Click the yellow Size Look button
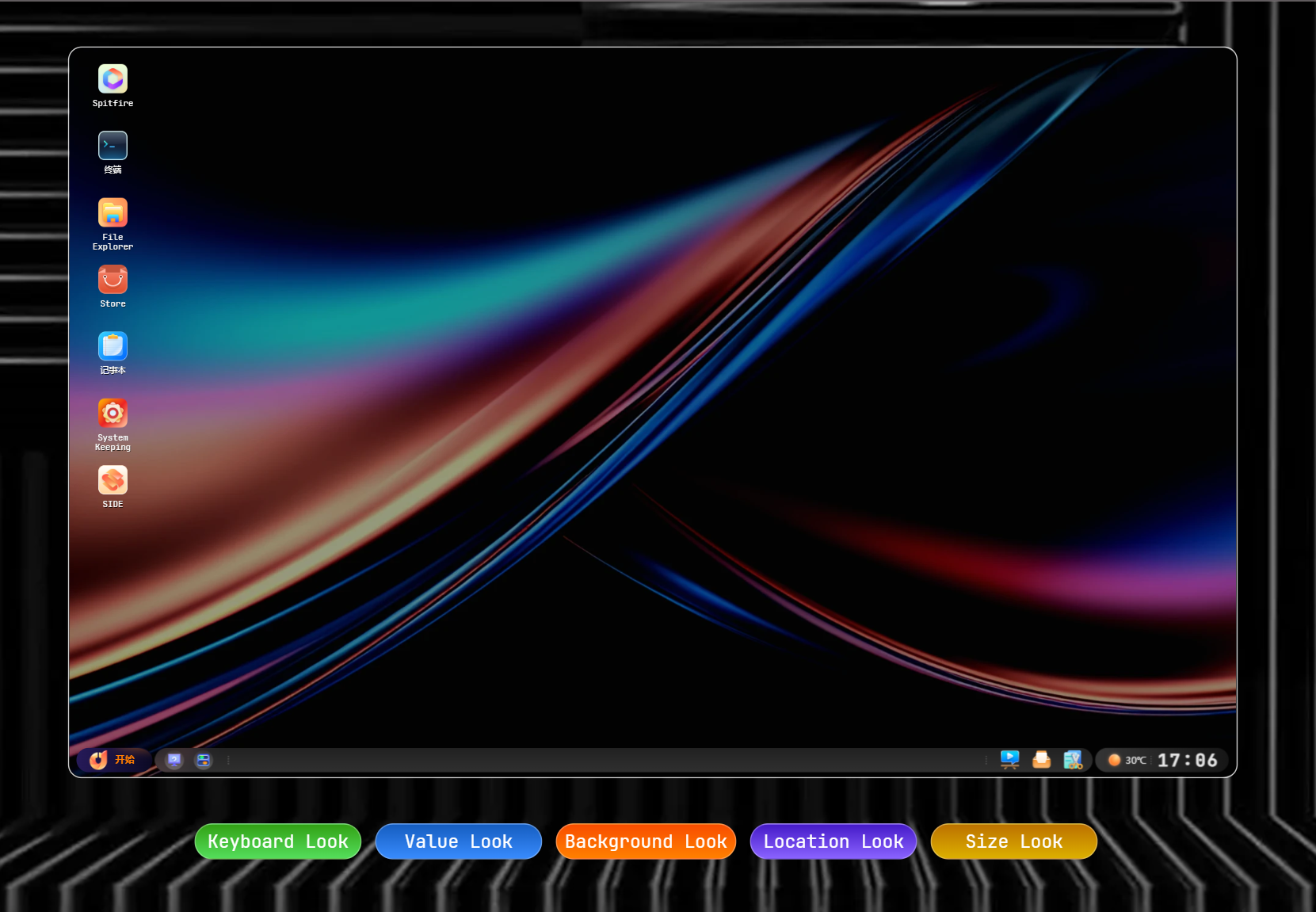1316x912 pixels. coord(1014,841)
